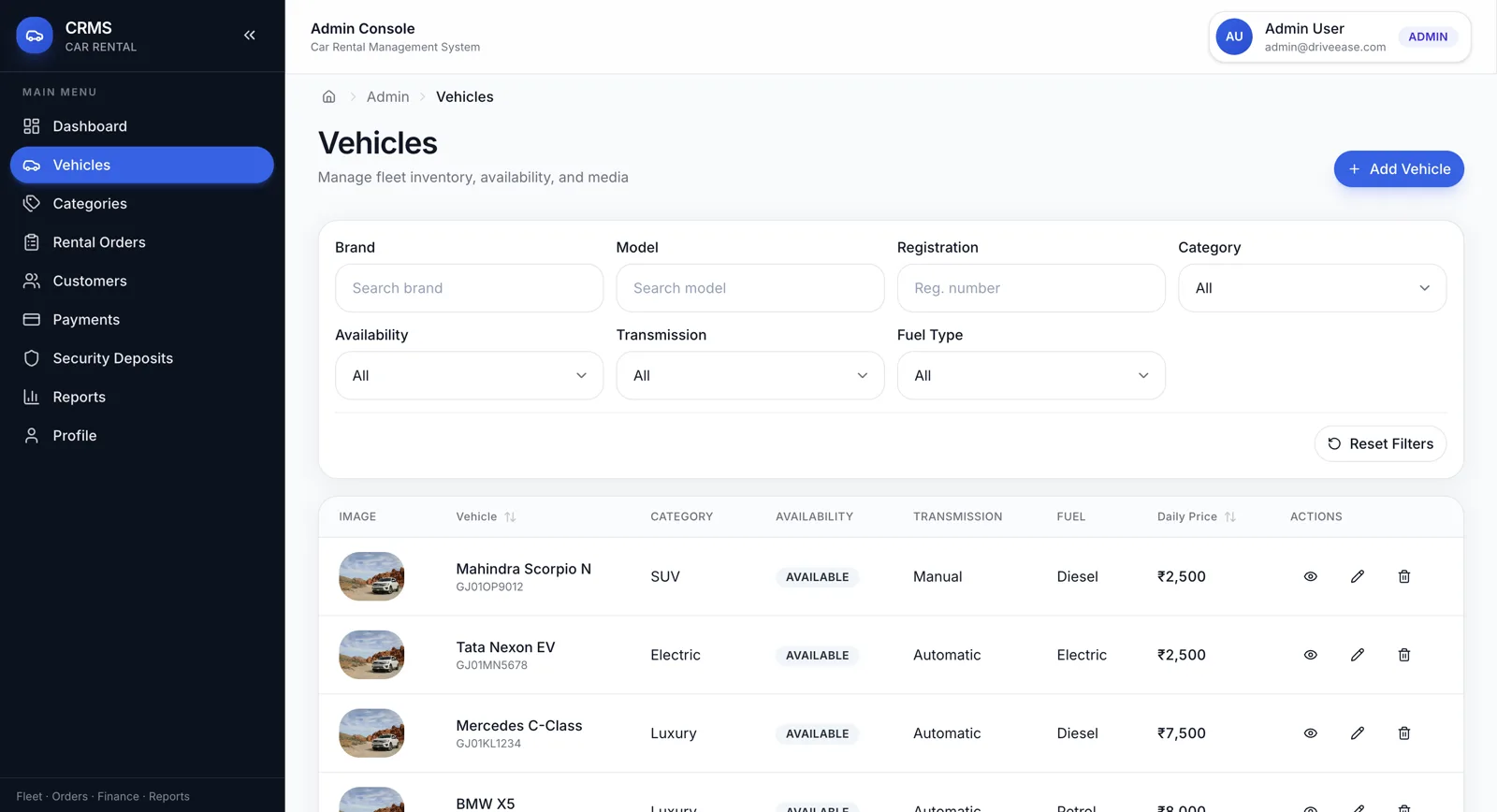Click the AU user avatar
The image size is (1497, 812).
[x=1234, y=36]
